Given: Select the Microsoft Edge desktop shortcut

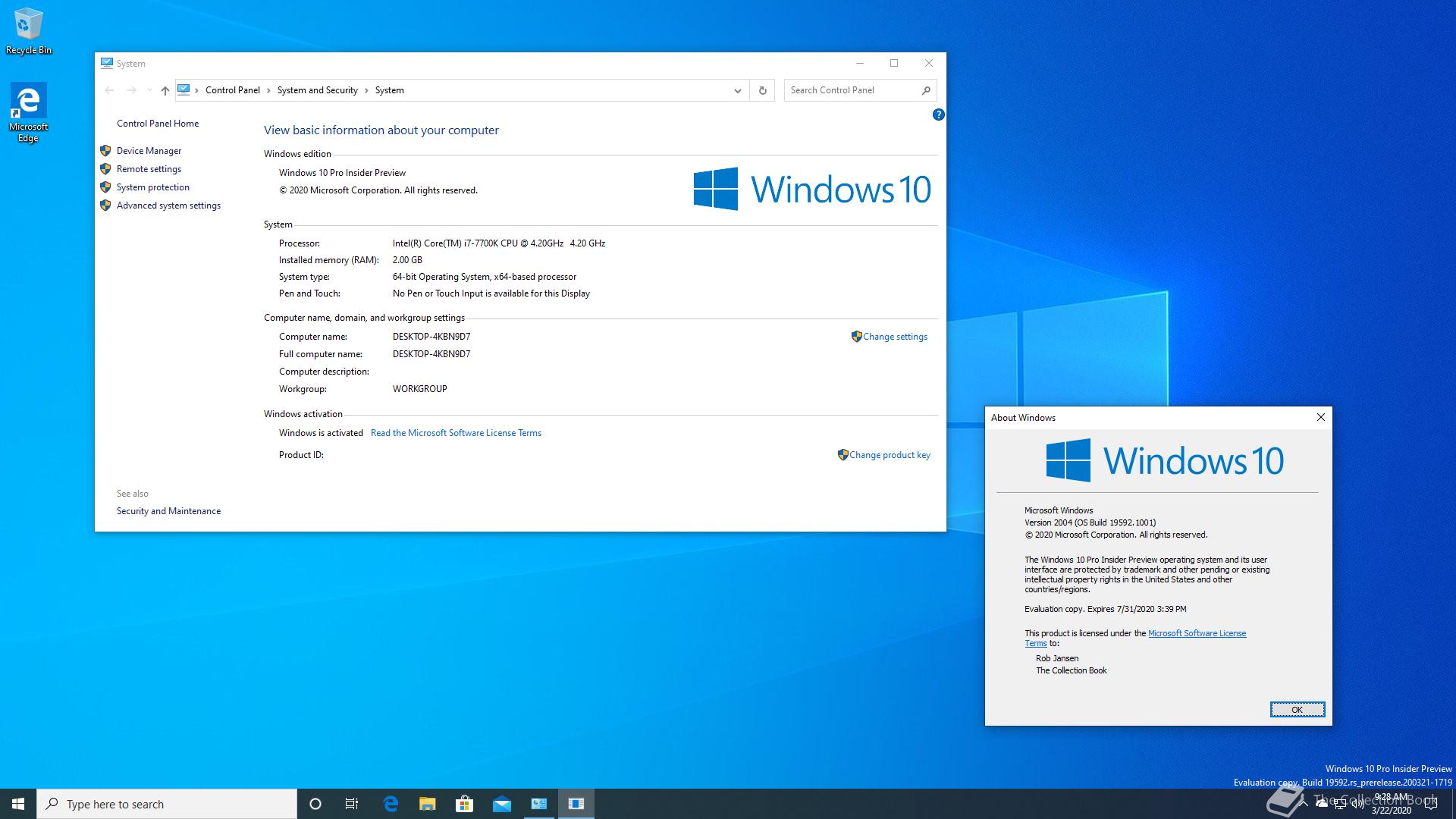Looking at the screenshot, I should click(28, 113).
